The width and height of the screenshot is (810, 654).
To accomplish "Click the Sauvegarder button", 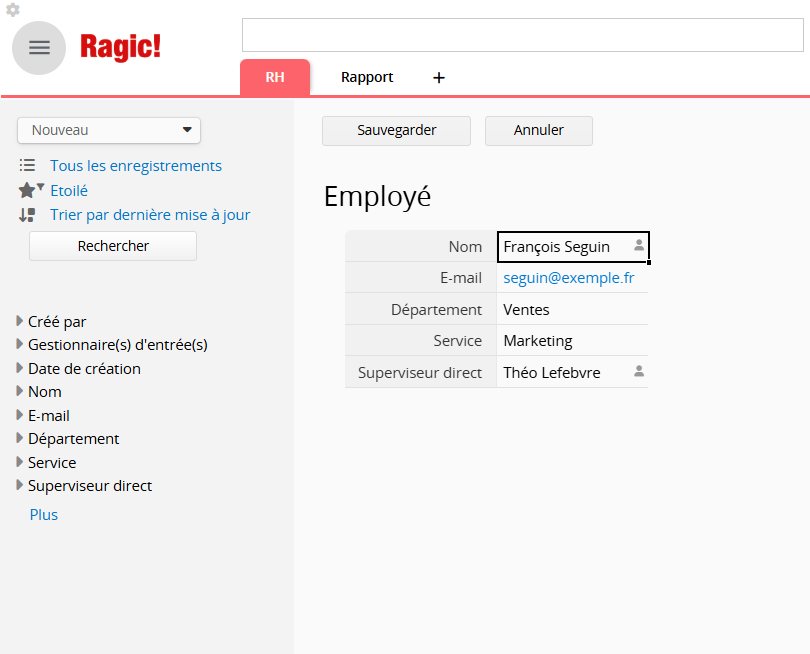I will 396,130.
